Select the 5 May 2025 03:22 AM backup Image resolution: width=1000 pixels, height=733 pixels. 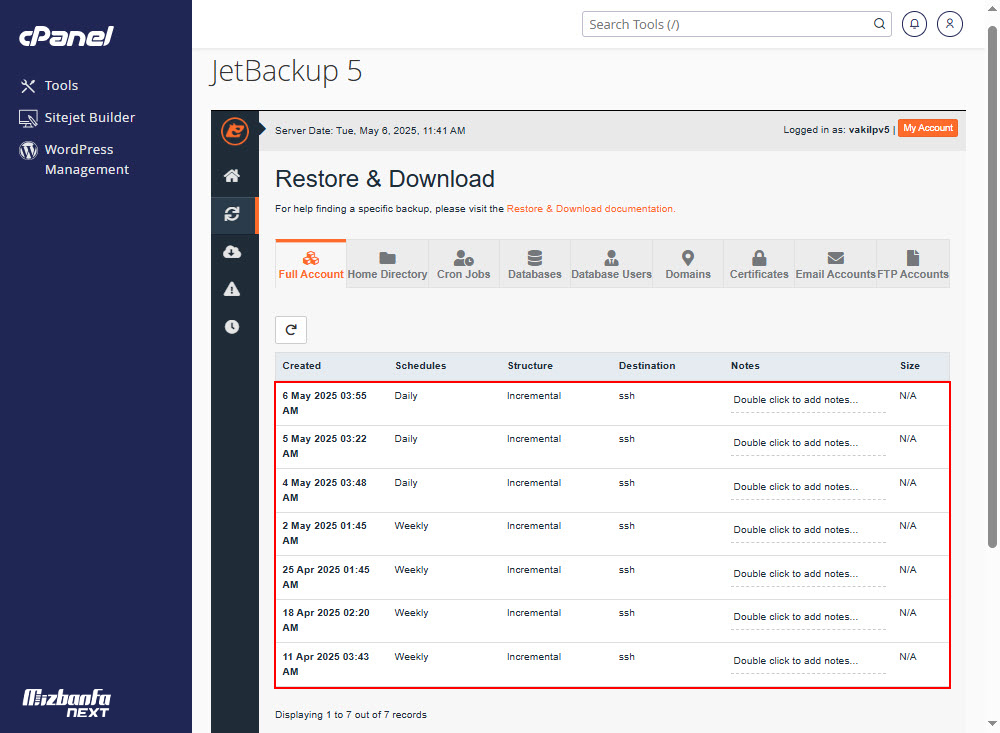coord(612,447)
